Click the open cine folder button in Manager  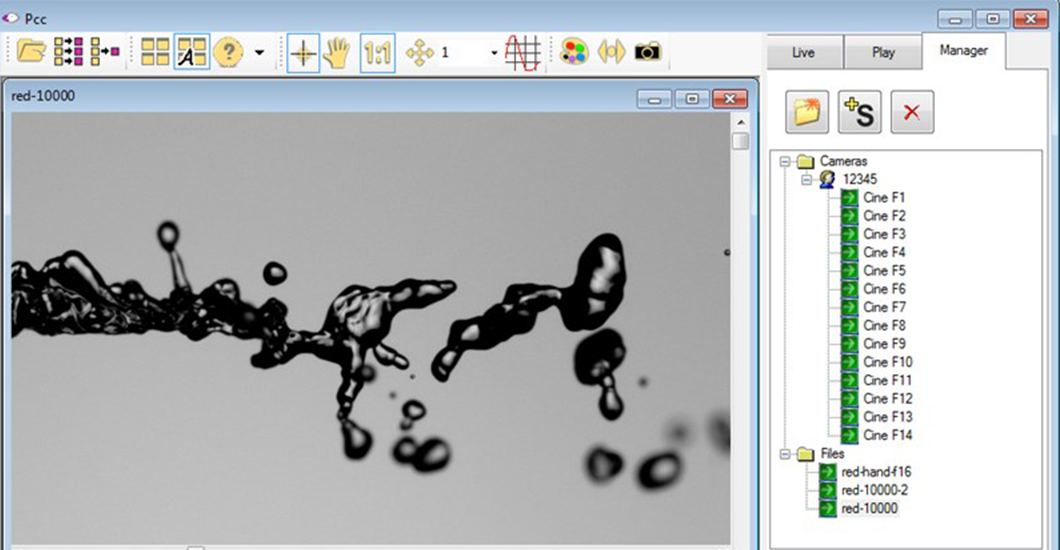point(807,112)
